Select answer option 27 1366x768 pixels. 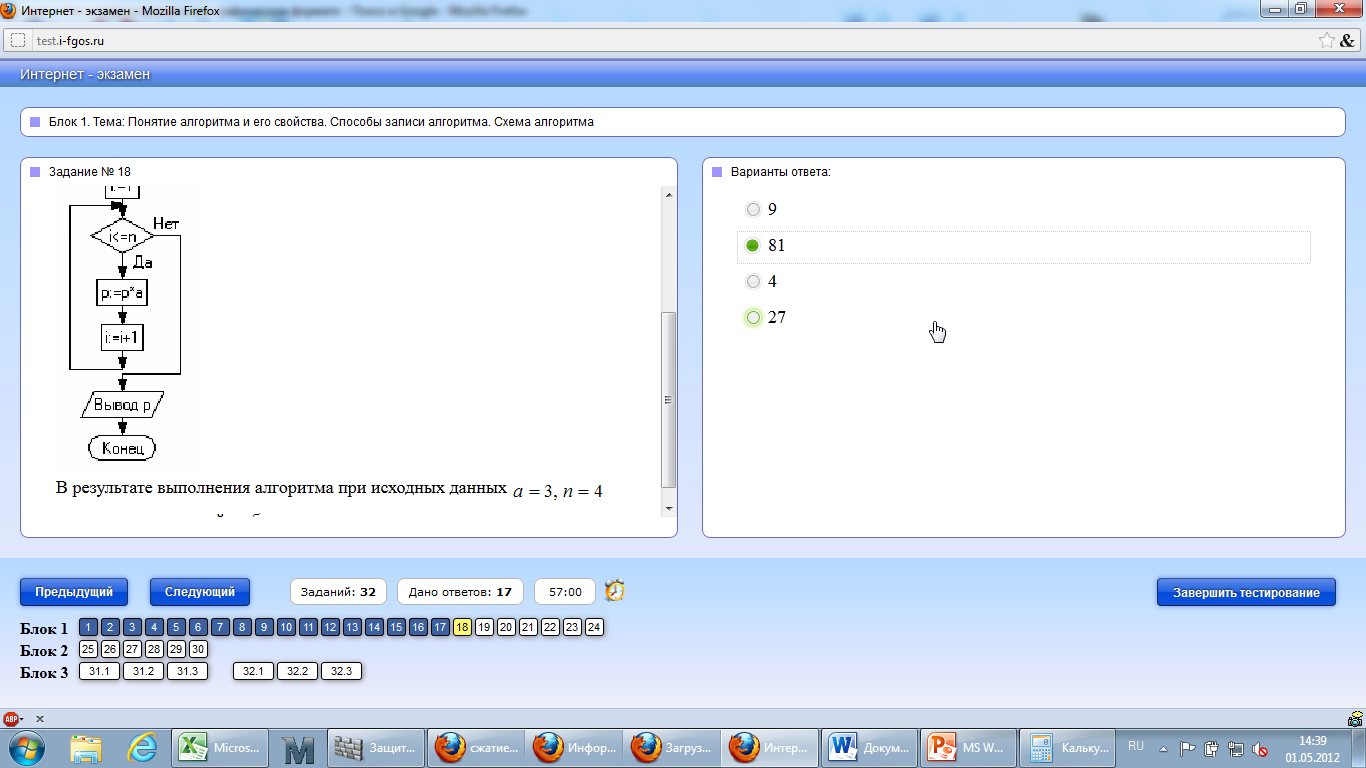[753, 317]
